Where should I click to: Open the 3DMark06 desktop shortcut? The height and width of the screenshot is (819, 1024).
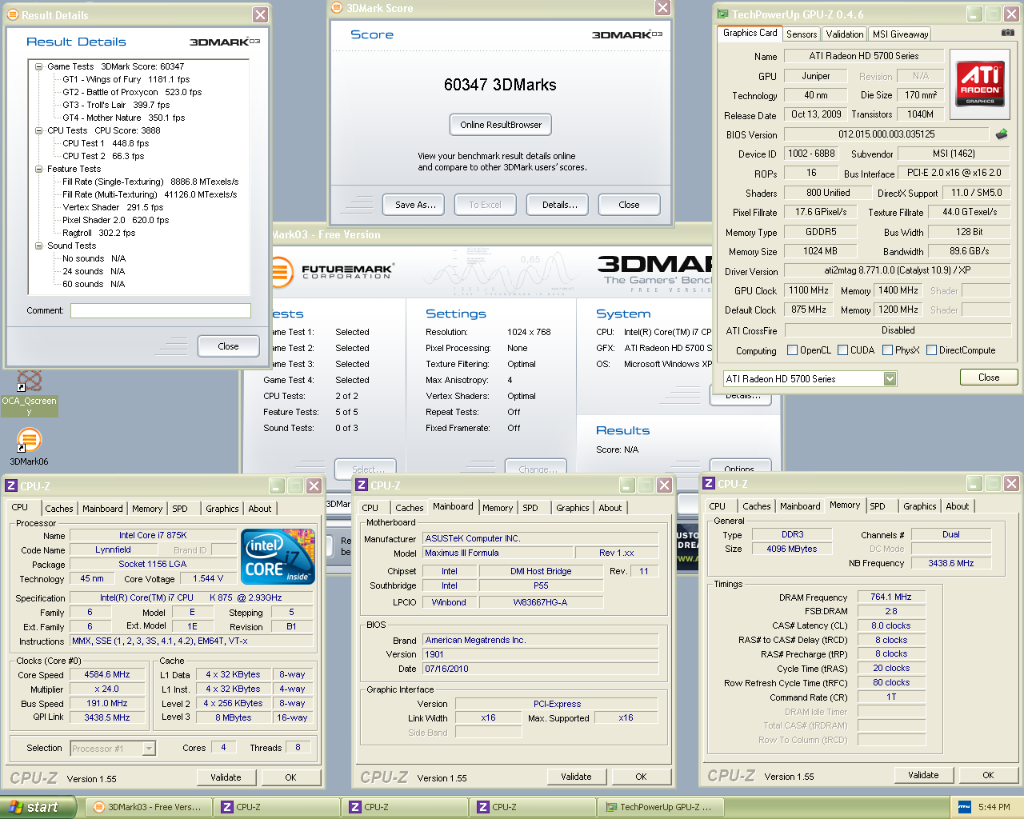click(29, 440)
